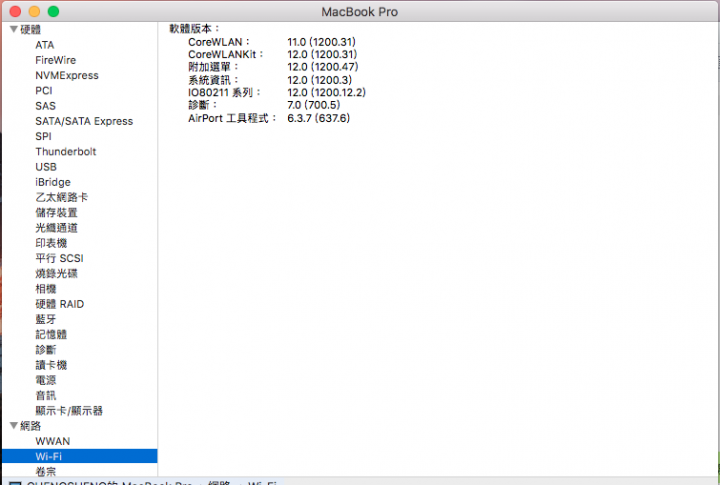
Task: Select 診斷 diagnostics in the sidebar
Action: coord(46,350)
